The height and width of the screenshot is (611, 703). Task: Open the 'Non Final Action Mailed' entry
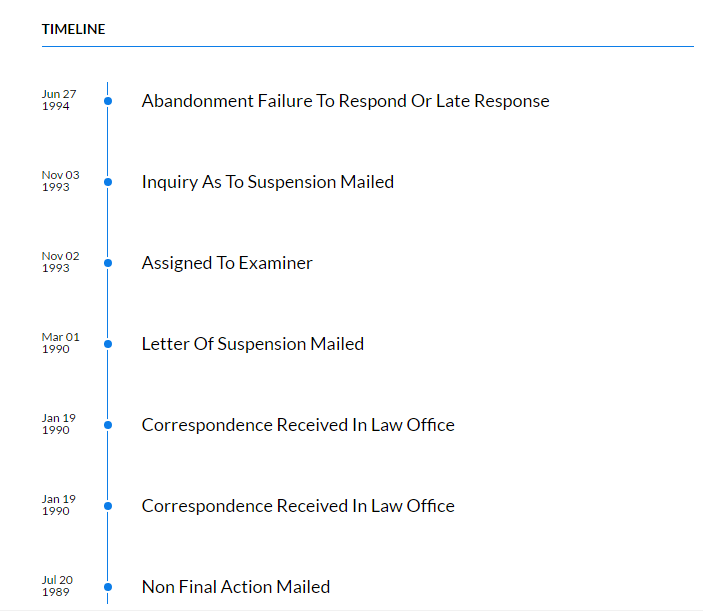(x=236, y=587)
